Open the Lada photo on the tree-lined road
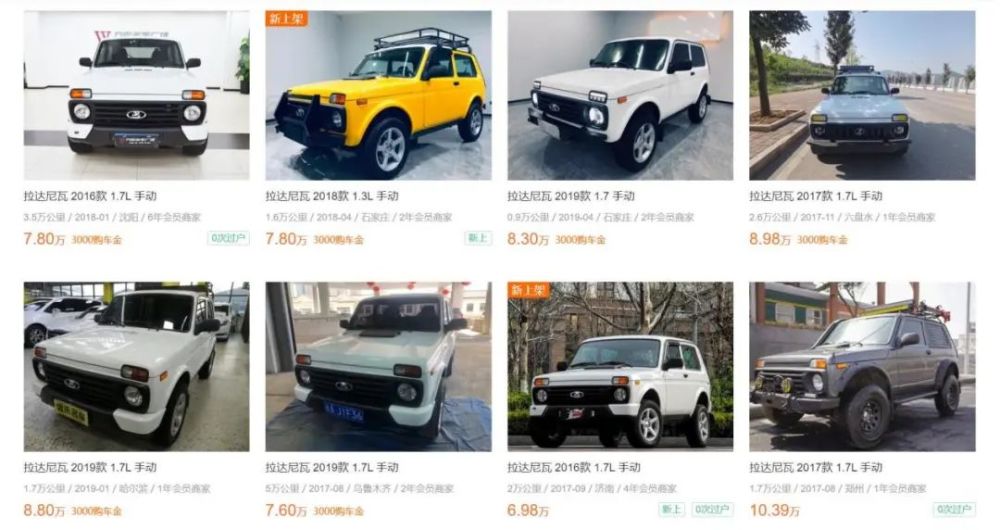 pos(862,95)
